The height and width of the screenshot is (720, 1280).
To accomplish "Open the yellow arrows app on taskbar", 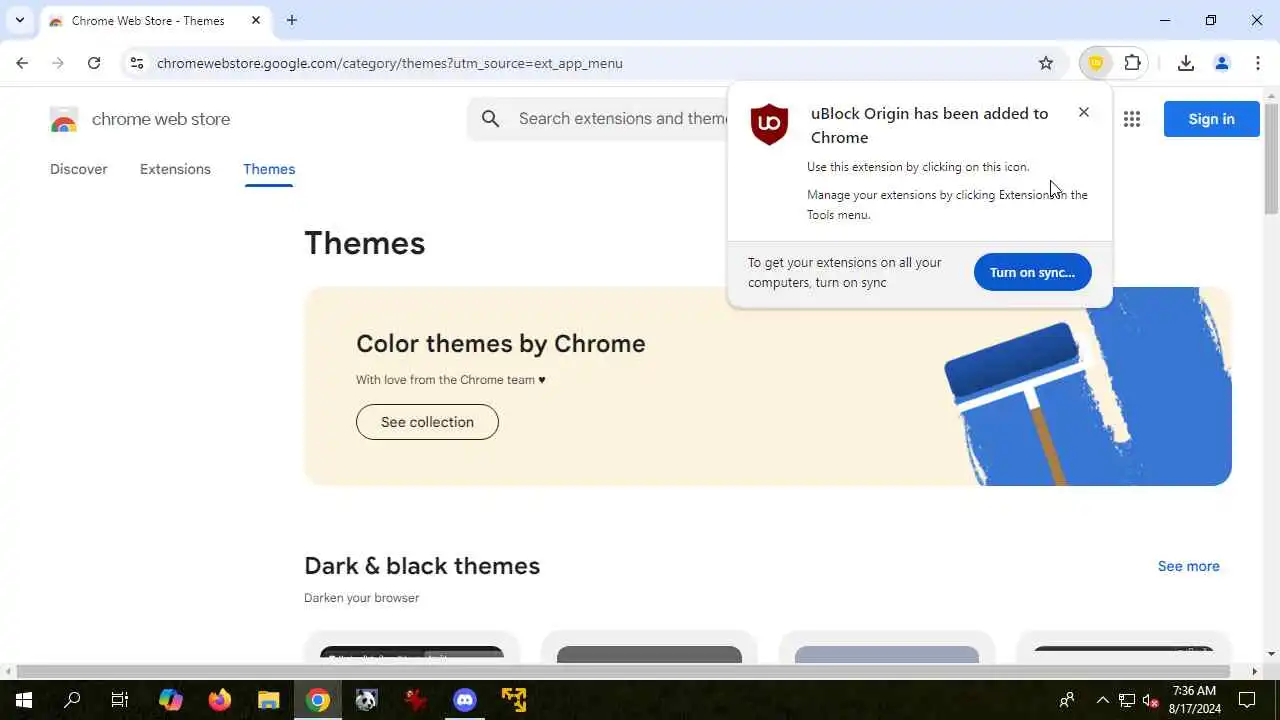I will pos(514,700).
